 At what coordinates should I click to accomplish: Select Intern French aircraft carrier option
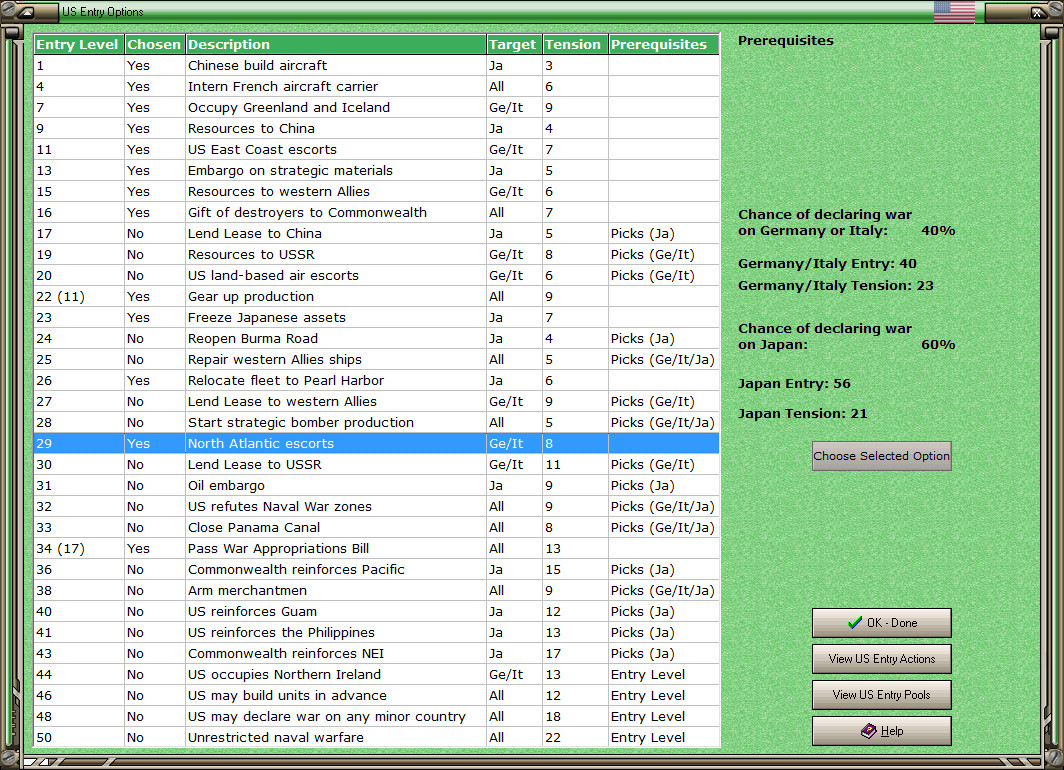[x=377, y=86]
